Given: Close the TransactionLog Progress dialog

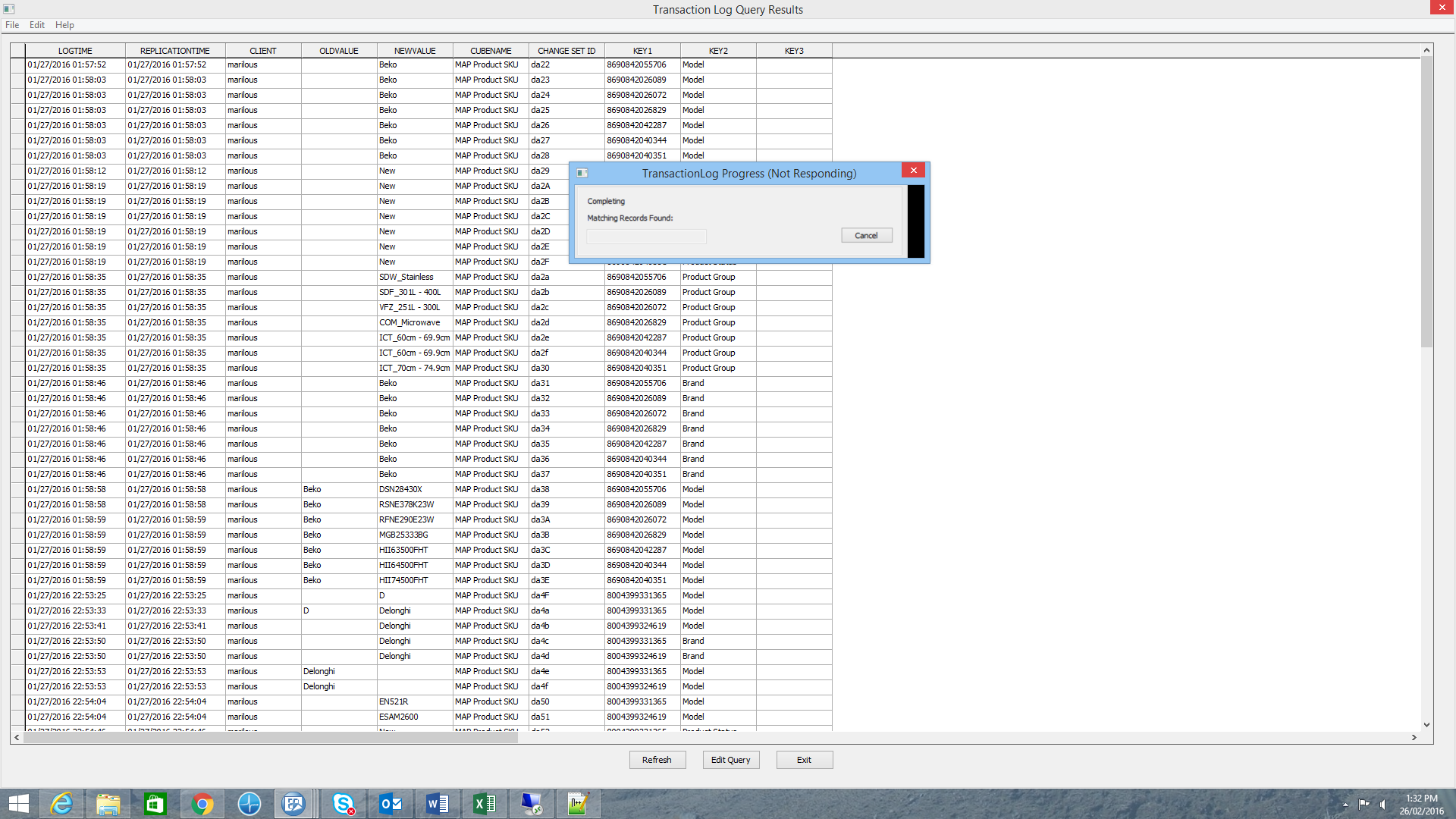Looking at the screenshot, I should (914, 171).
